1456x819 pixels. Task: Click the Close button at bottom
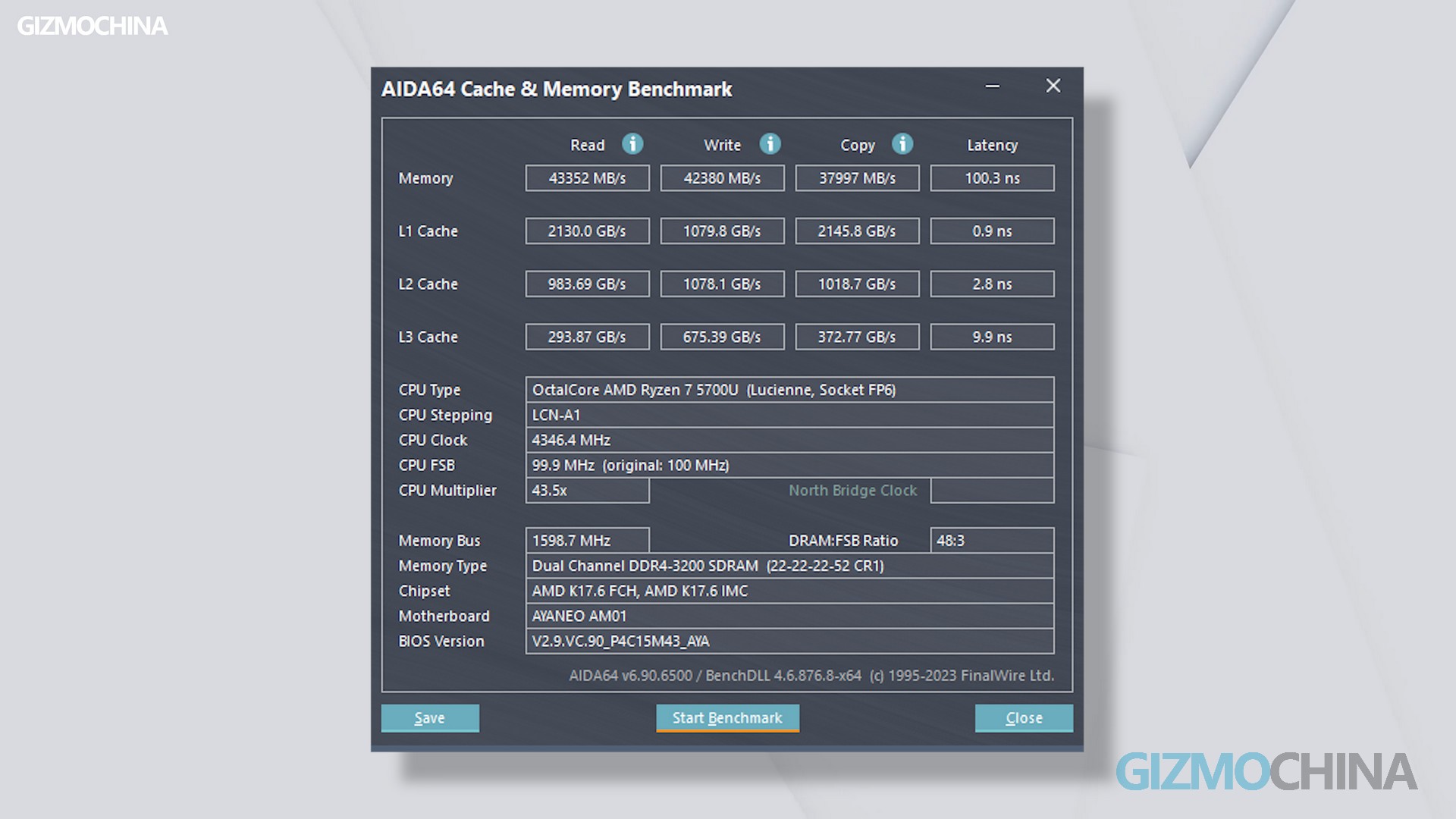point(1024,718)
